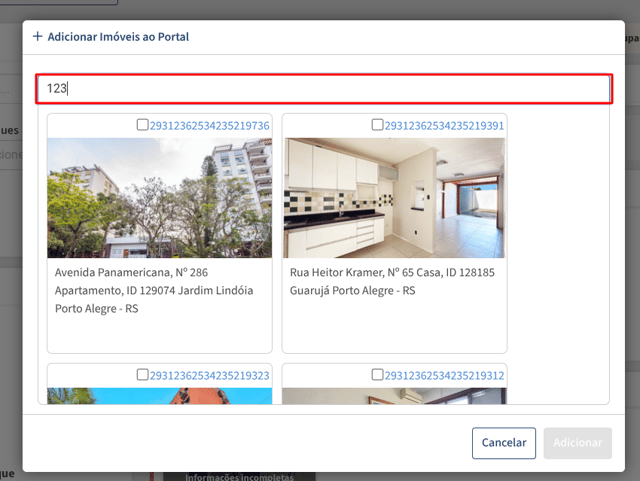Check the box for listing 29312362534235219736

click(142, 125)
